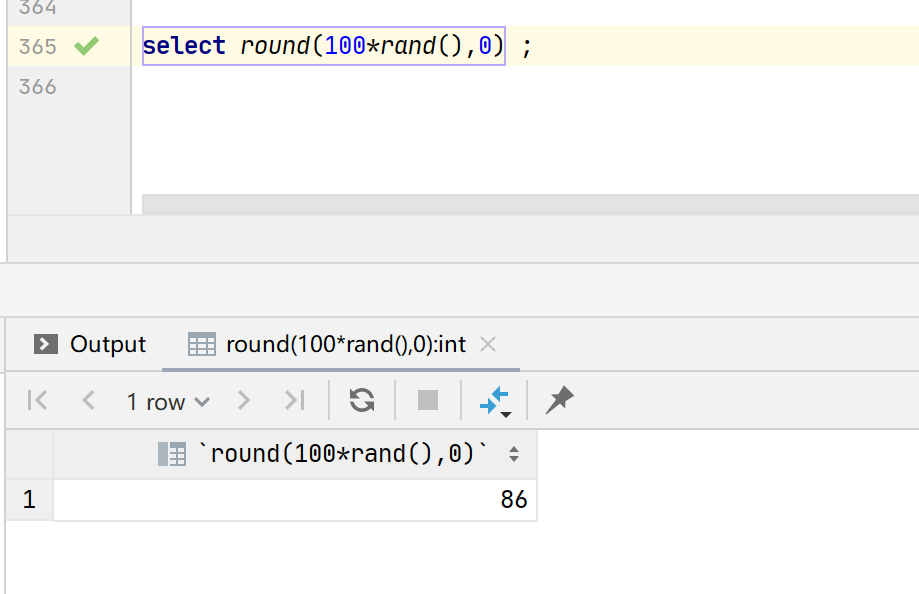919x594 pixels.
Task: Open the compare data dropdown icon
Action: click(x=495, y=402)
